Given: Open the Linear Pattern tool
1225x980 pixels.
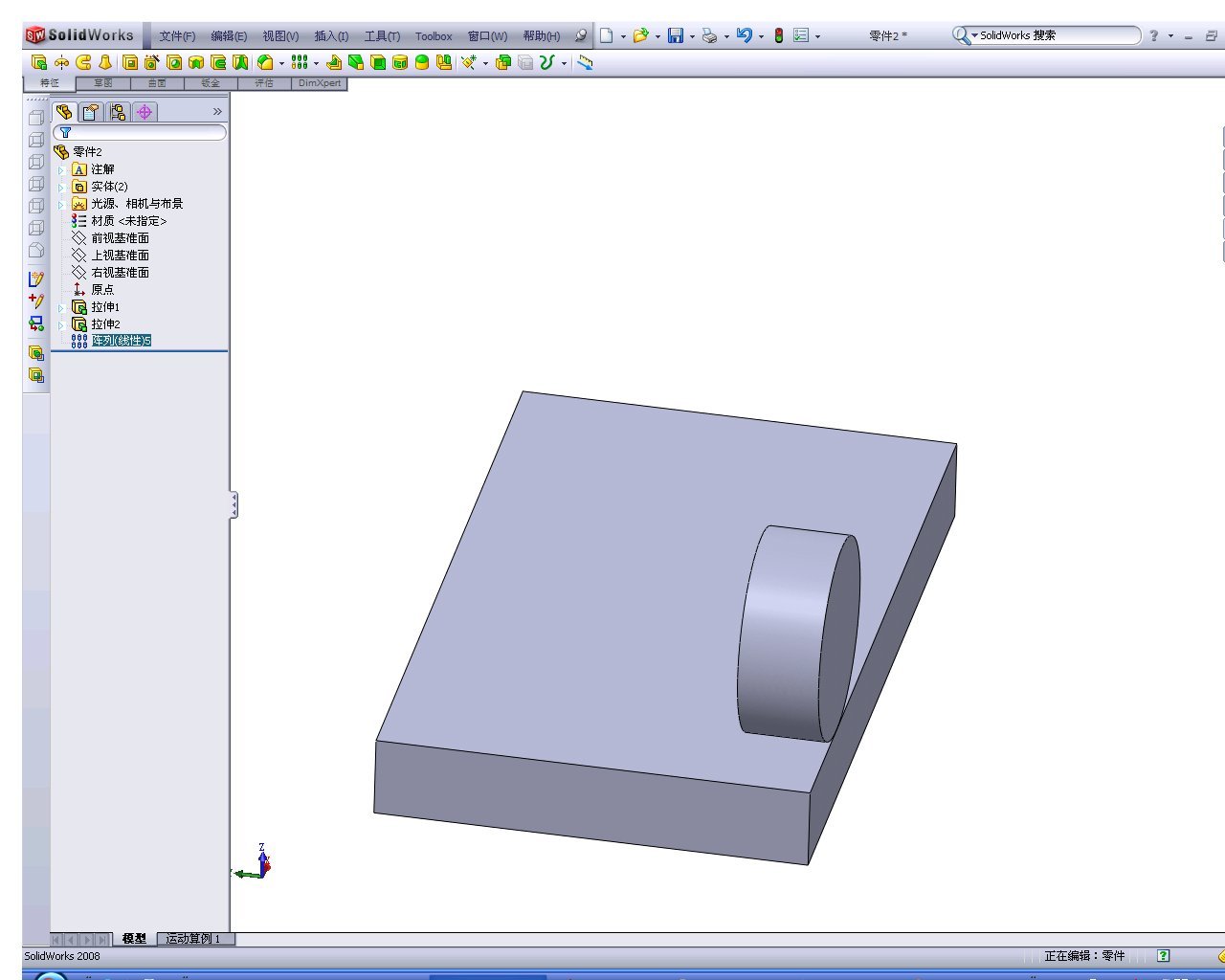Looking at the screenshot, I should point(300,62).
